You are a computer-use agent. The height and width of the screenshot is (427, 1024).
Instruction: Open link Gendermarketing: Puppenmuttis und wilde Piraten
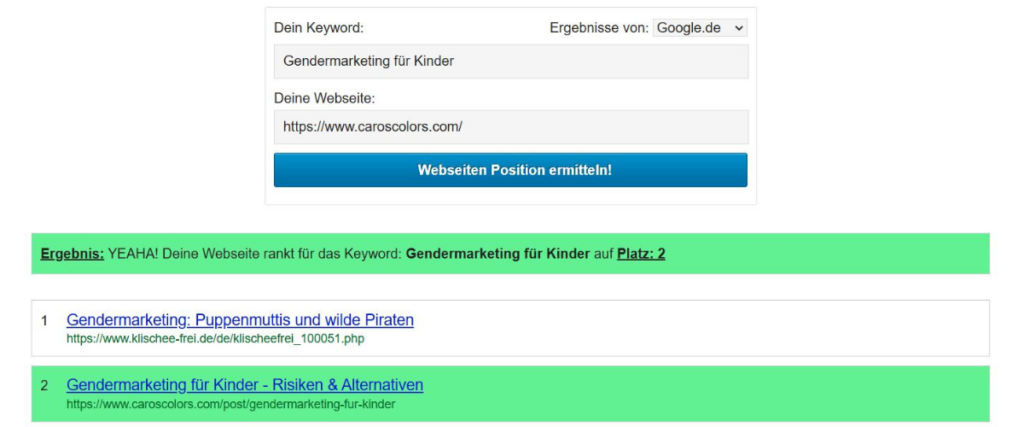tap(240, 320)
